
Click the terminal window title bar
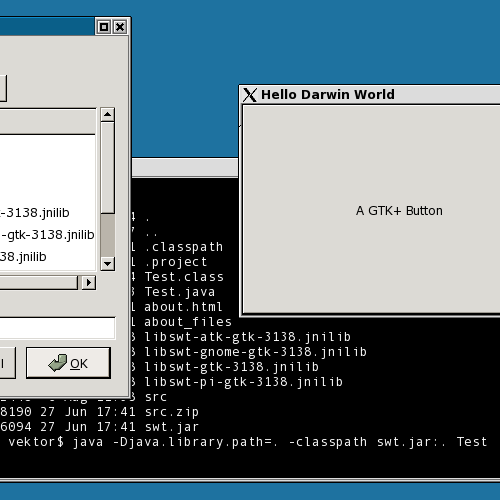coord(185,168)
